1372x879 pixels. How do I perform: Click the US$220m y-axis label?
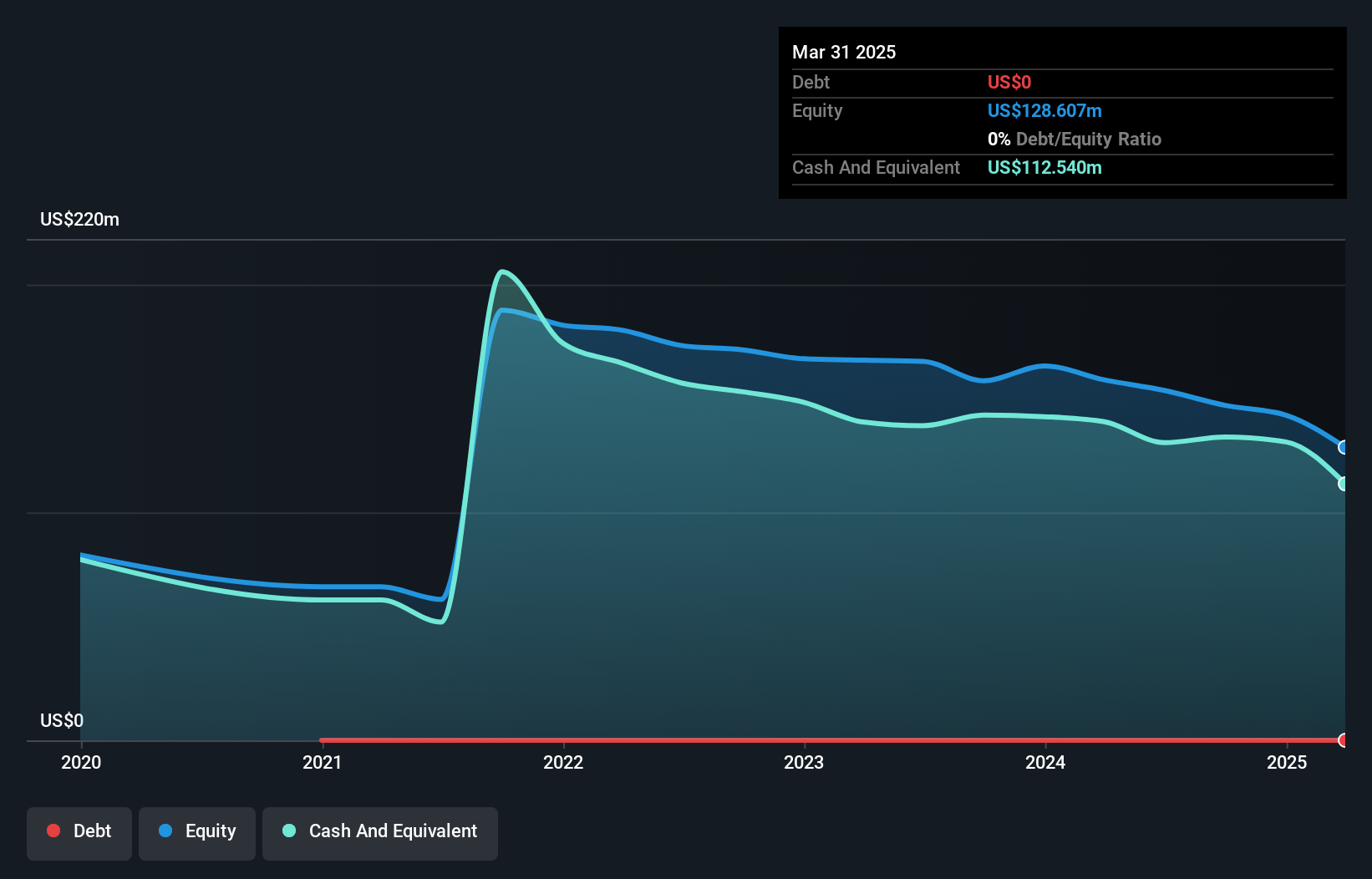pos(79,220)
